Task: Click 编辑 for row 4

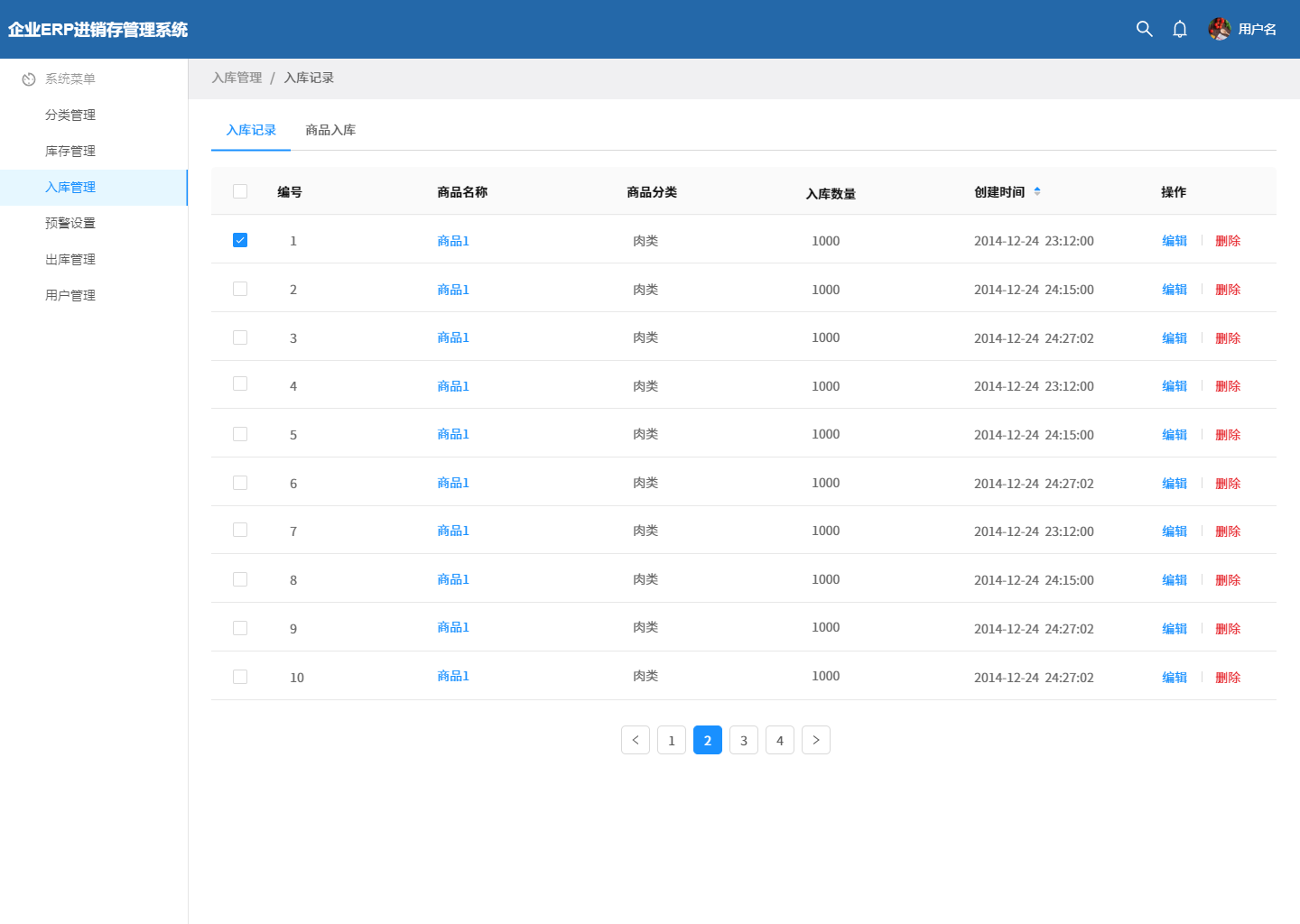Action: point(1175,386)
